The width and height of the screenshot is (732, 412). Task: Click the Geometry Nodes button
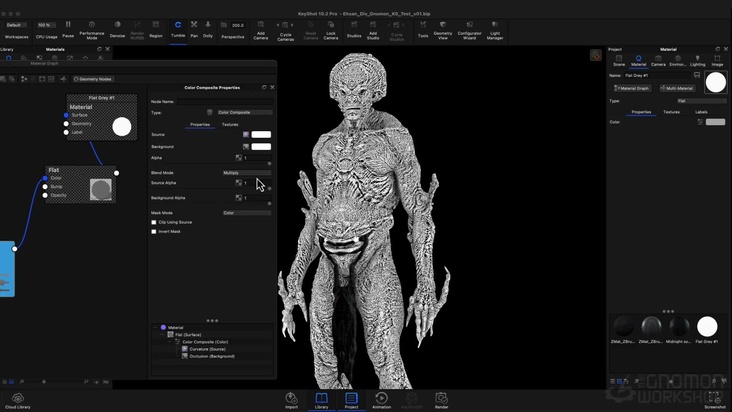click(92, 79)
